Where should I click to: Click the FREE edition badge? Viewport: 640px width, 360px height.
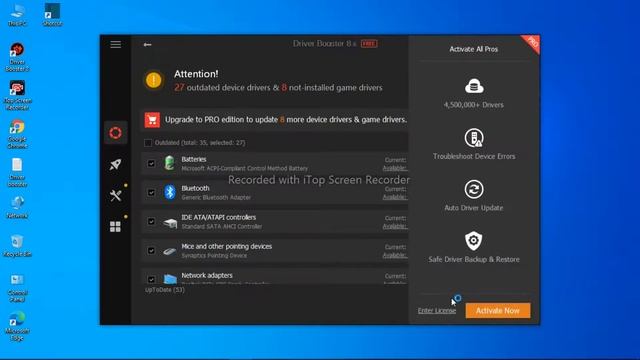pyautogui.click(x=369, y=44)
